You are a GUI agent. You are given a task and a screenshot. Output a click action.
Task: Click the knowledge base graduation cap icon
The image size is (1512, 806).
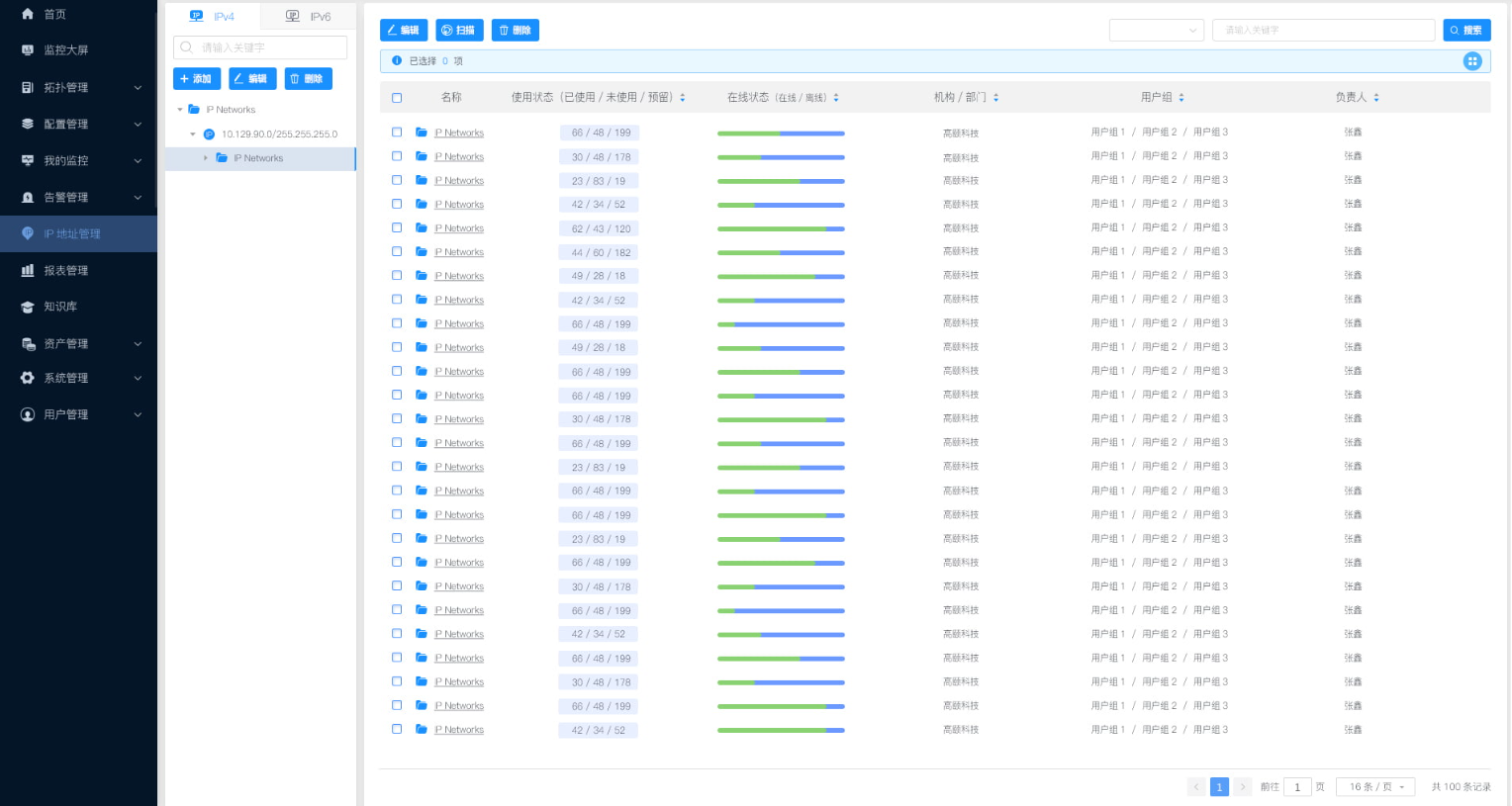click(x=28, y=308)
